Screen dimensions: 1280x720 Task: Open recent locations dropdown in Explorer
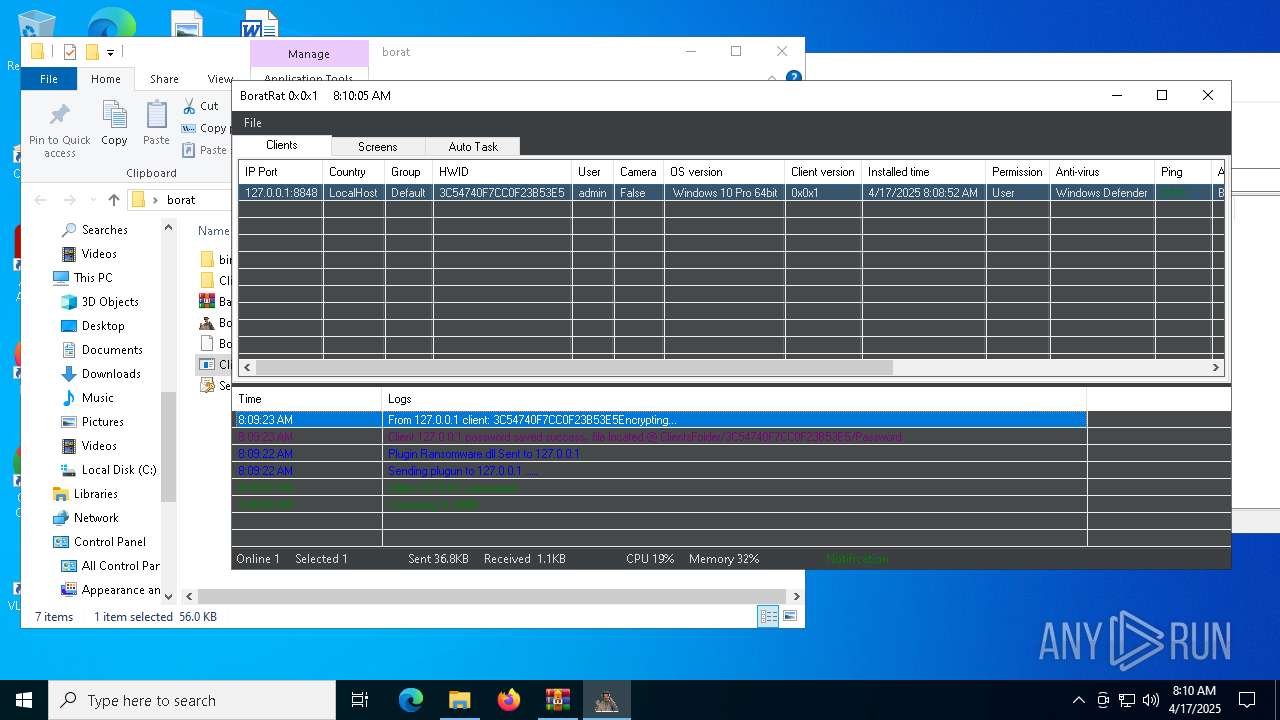[x=93, y=200]
